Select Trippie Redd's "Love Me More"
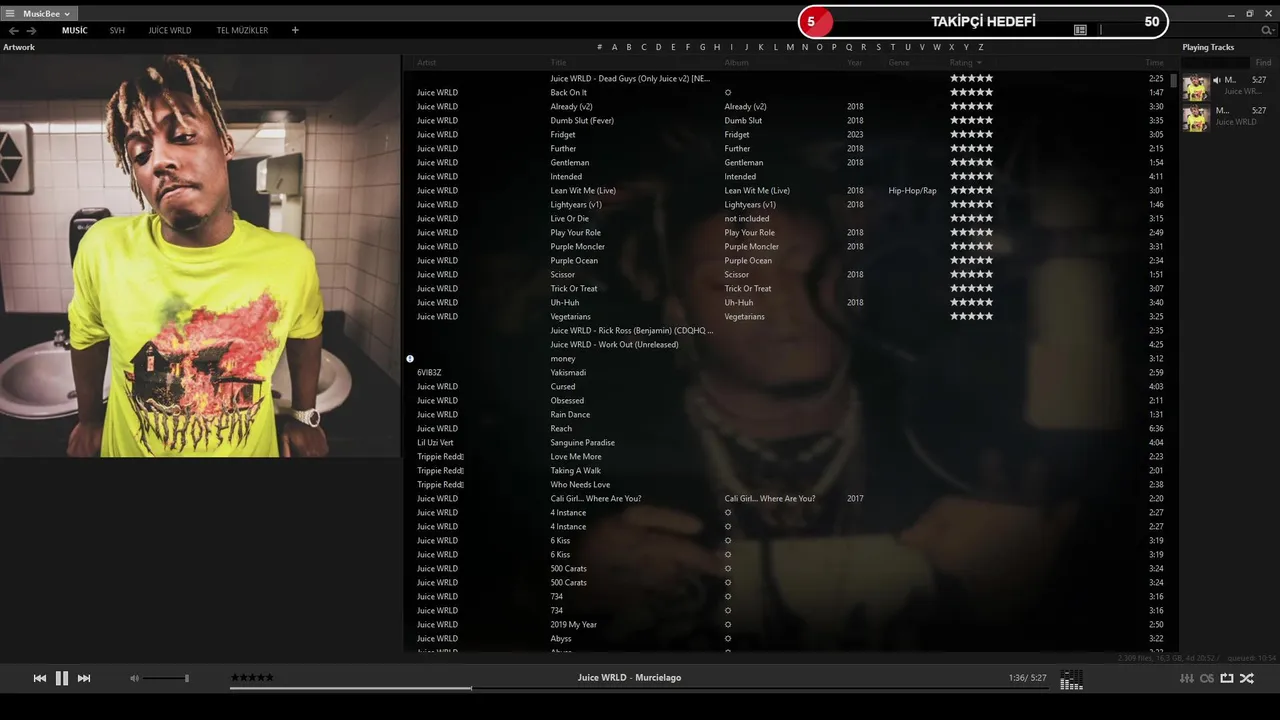The height and width of the screenshot is (720, 1280). [576, 456]
